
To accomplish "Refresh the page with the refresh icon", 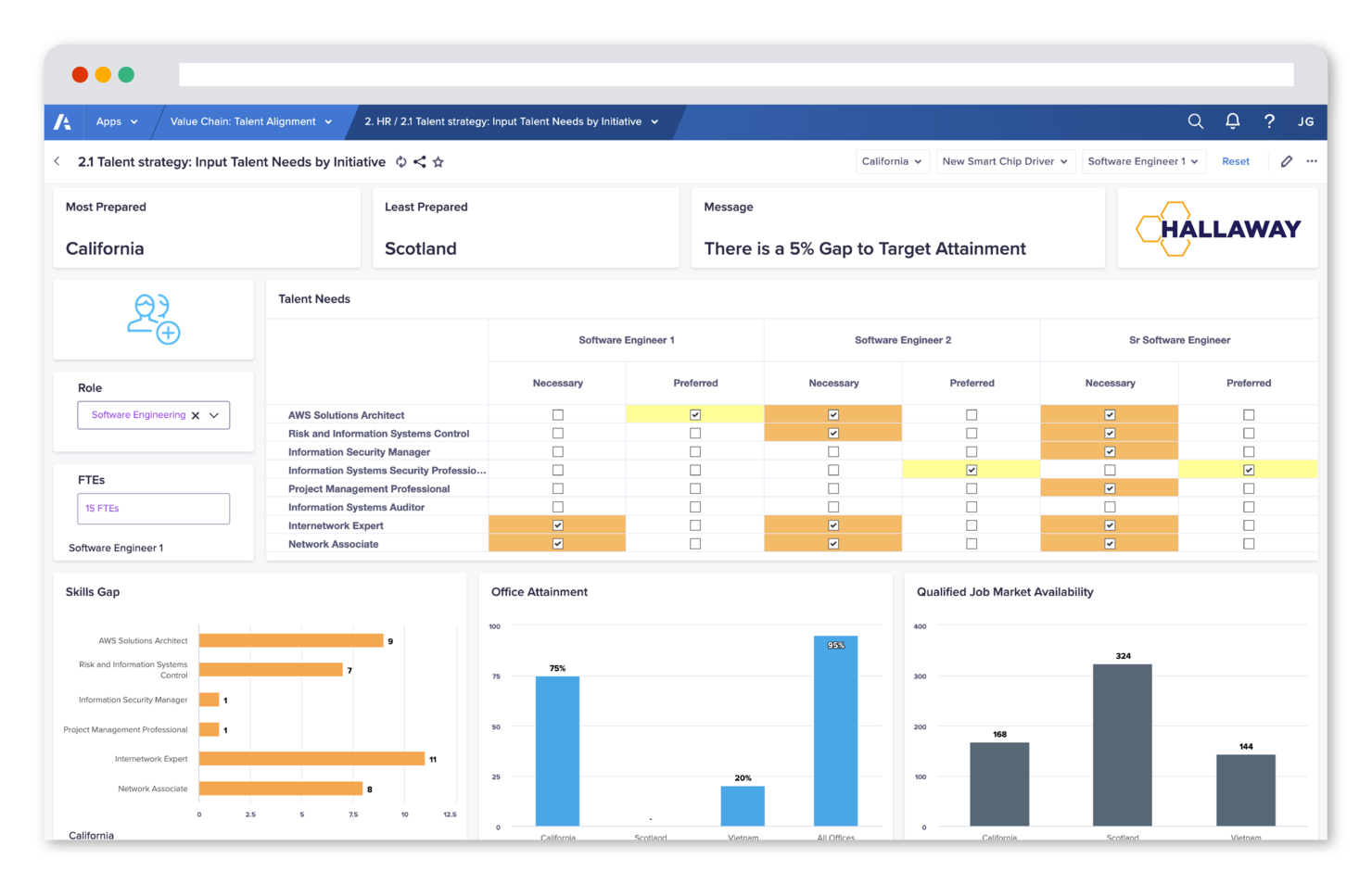I will pos(401,161).
